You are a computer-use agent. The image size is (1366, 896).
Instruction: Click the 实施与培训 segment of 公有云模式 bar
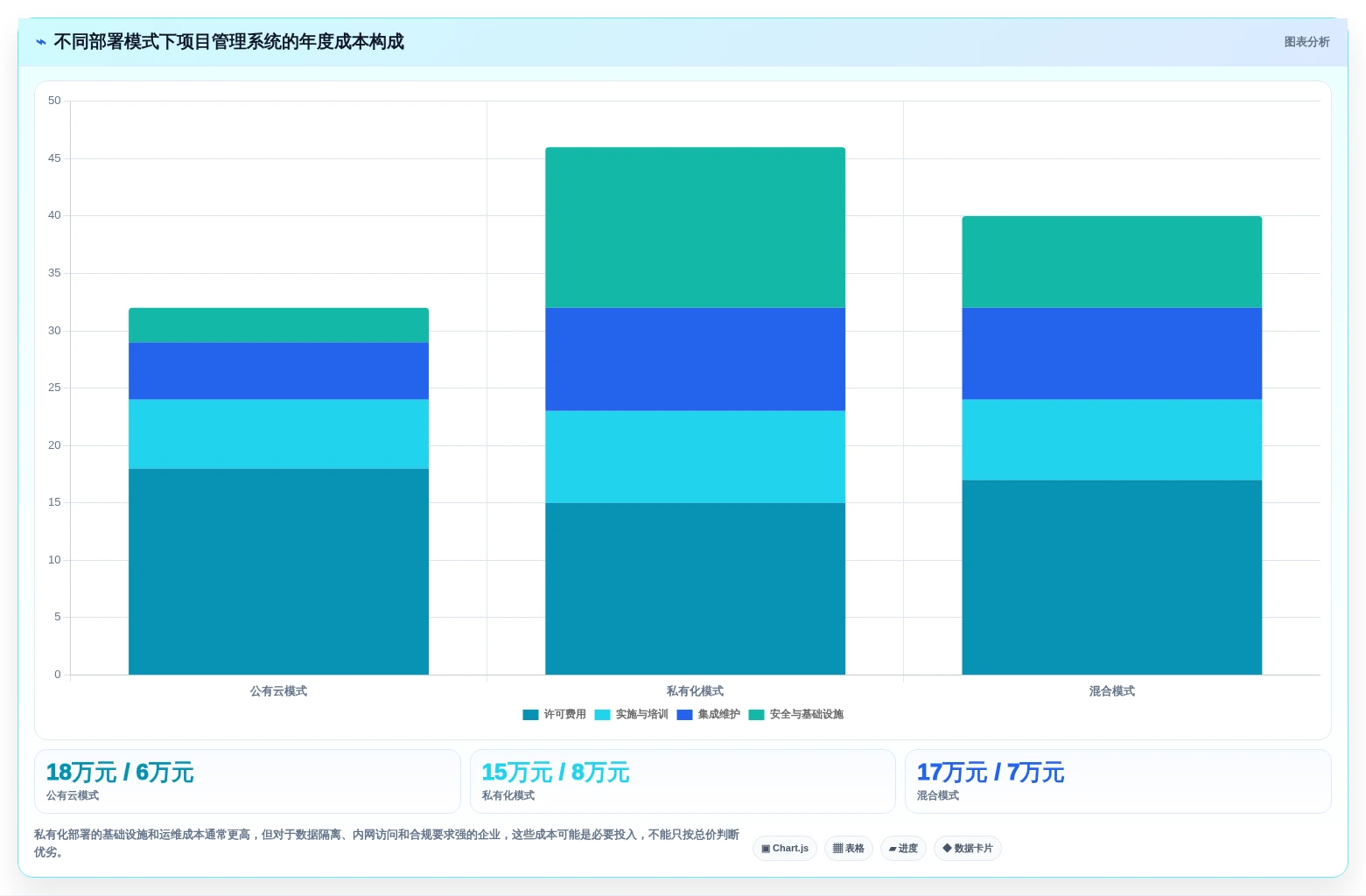click(278, 434)
